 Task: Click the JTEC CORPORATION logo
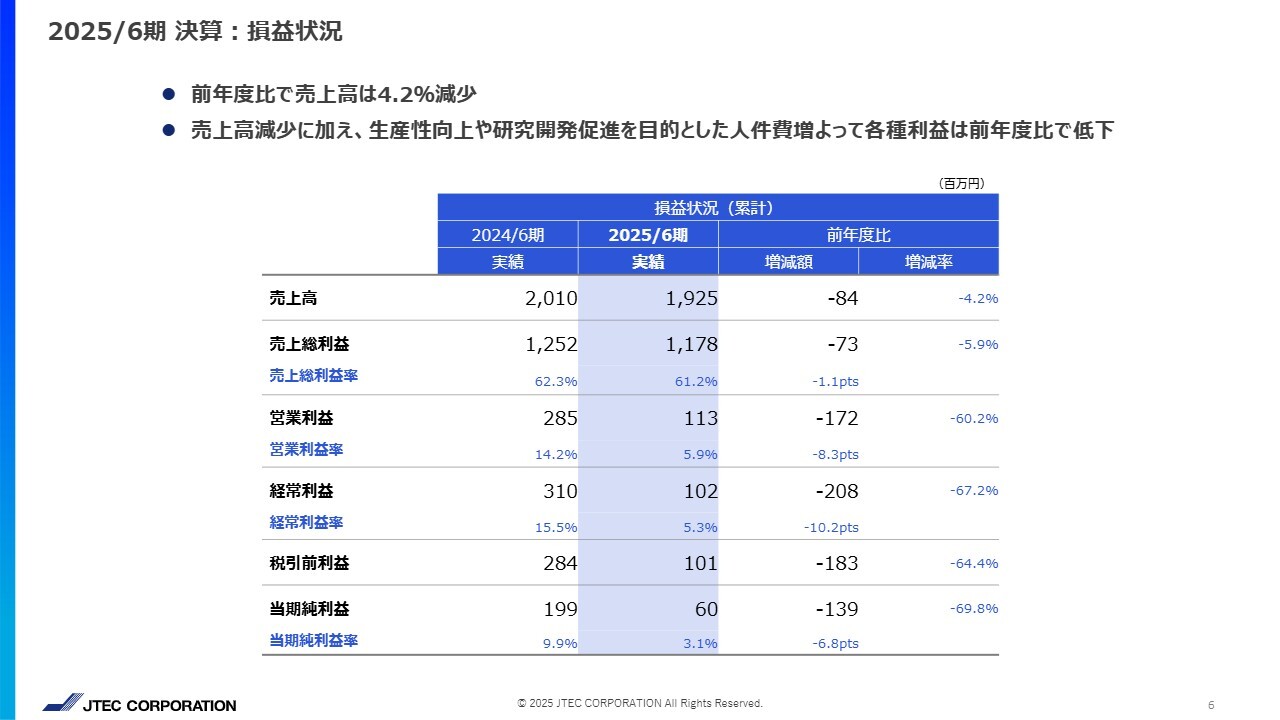[140, 704]
